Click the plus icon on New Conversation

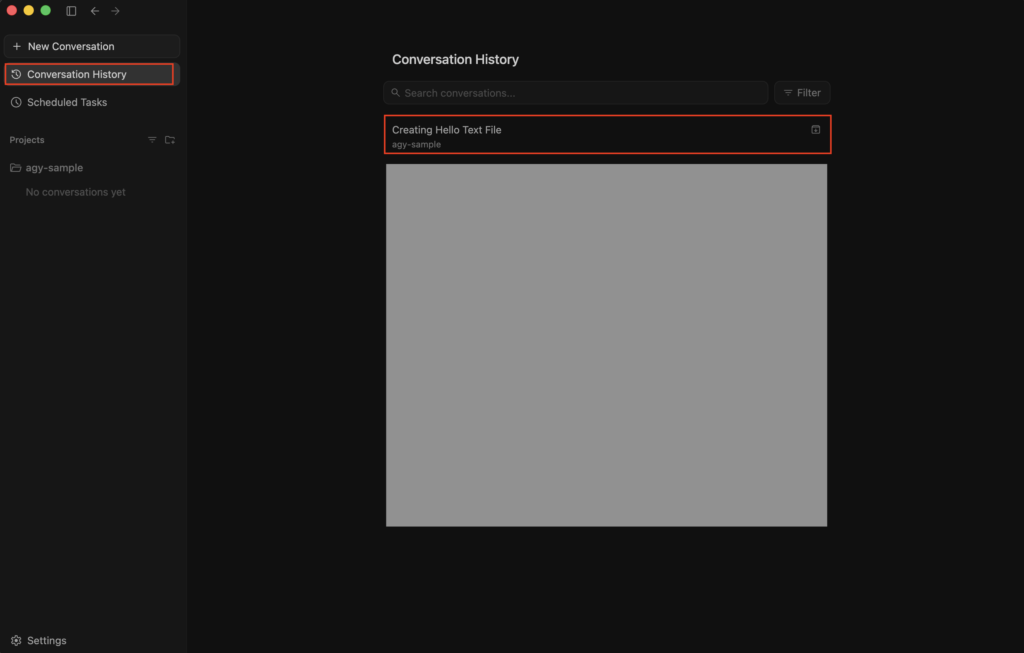[x=17, y=46]
